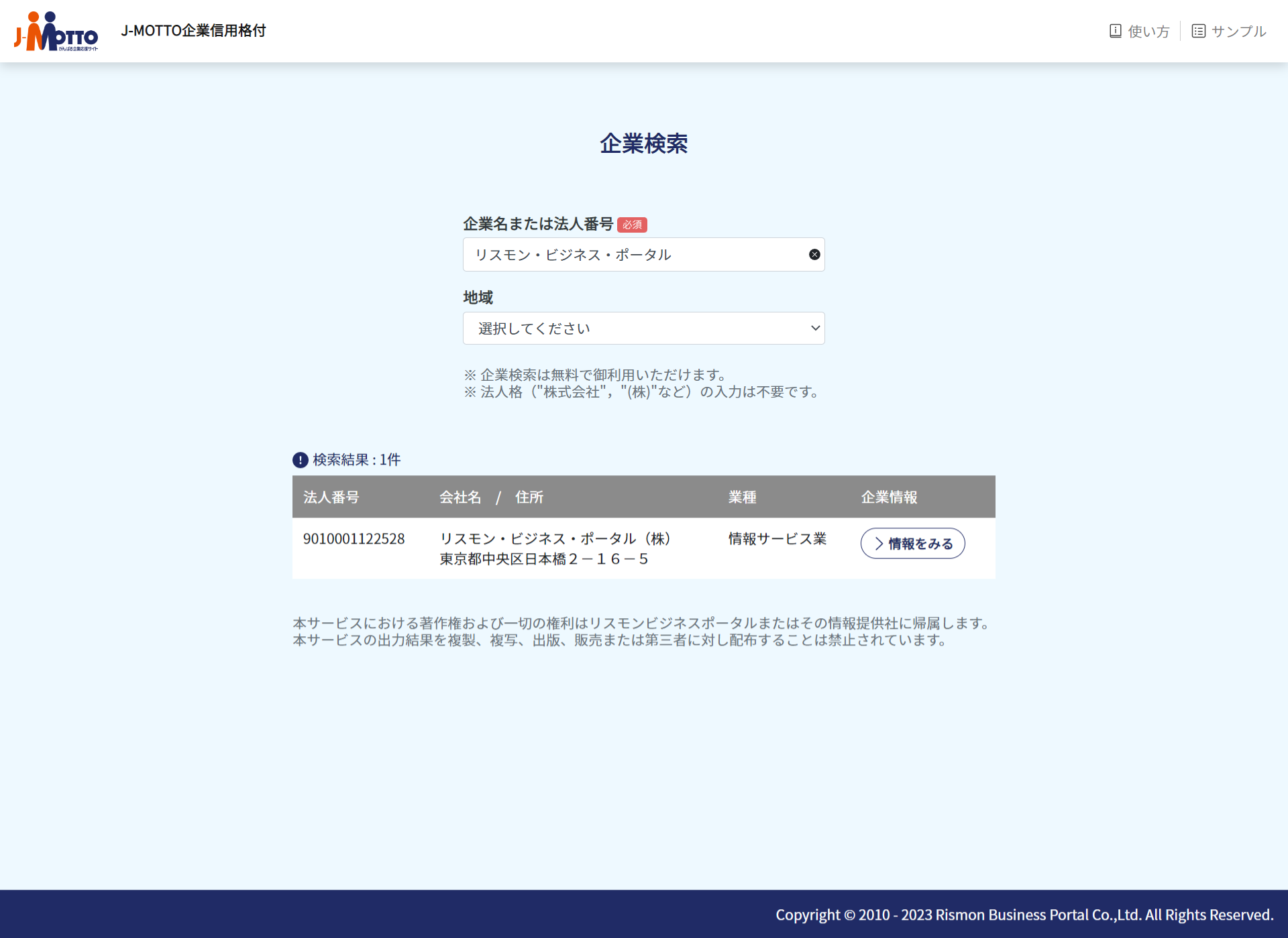Click the J-MOTTO企業信用格付 title text
Image resolution: width=1288 pixels, height=938 pixels.
pos(193,31)
